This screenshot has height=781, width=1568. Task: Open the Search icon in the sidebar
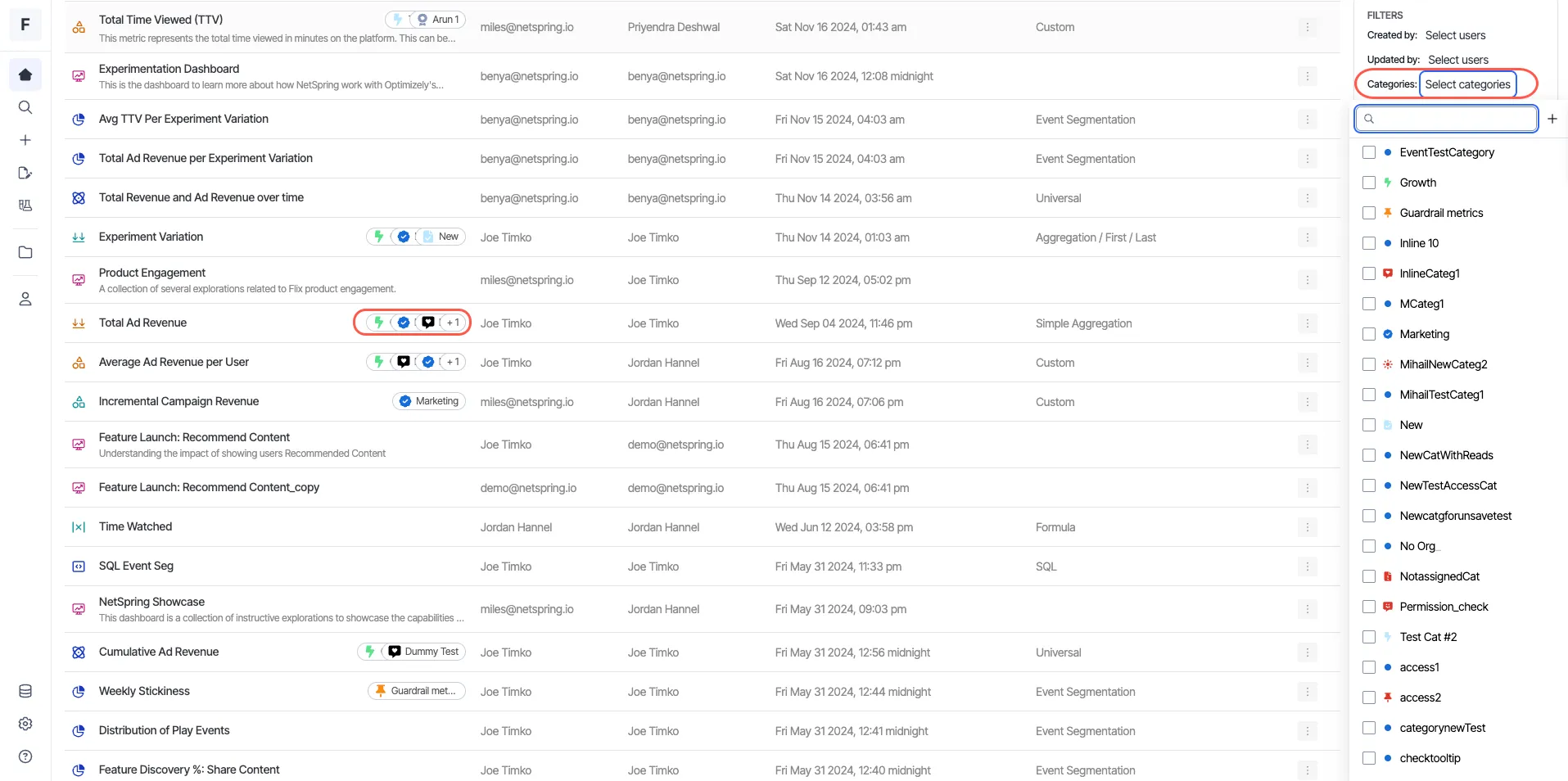(25, 107)
